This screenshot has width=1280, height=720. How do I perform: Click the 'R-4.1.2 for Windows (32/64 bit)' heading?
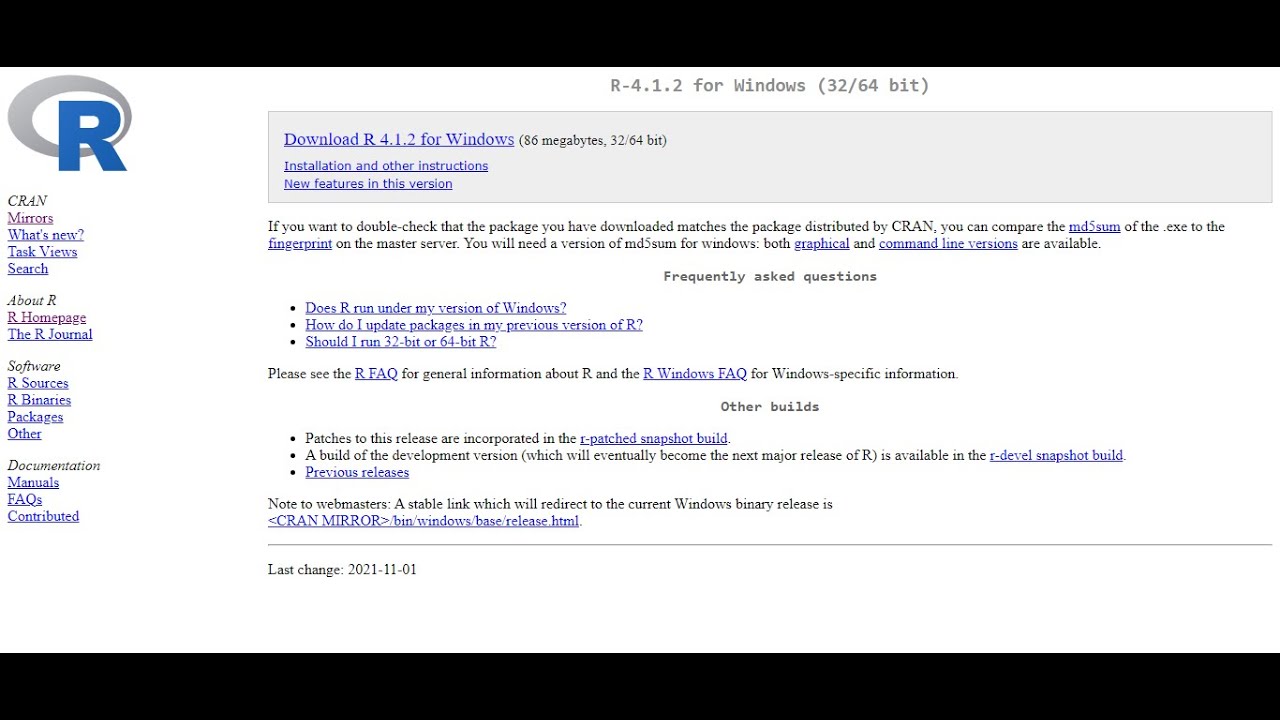tap(770, 86)
